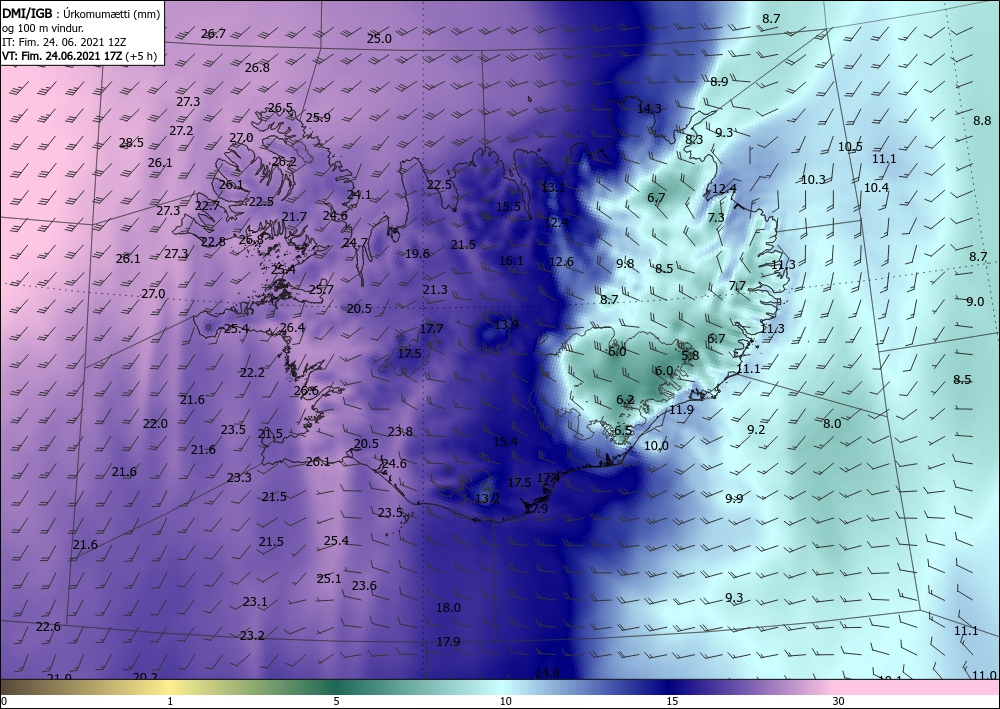Click the map value 8.3
Image resolution: width=1000 pixels, height=709 pixels.
(694, 139)
